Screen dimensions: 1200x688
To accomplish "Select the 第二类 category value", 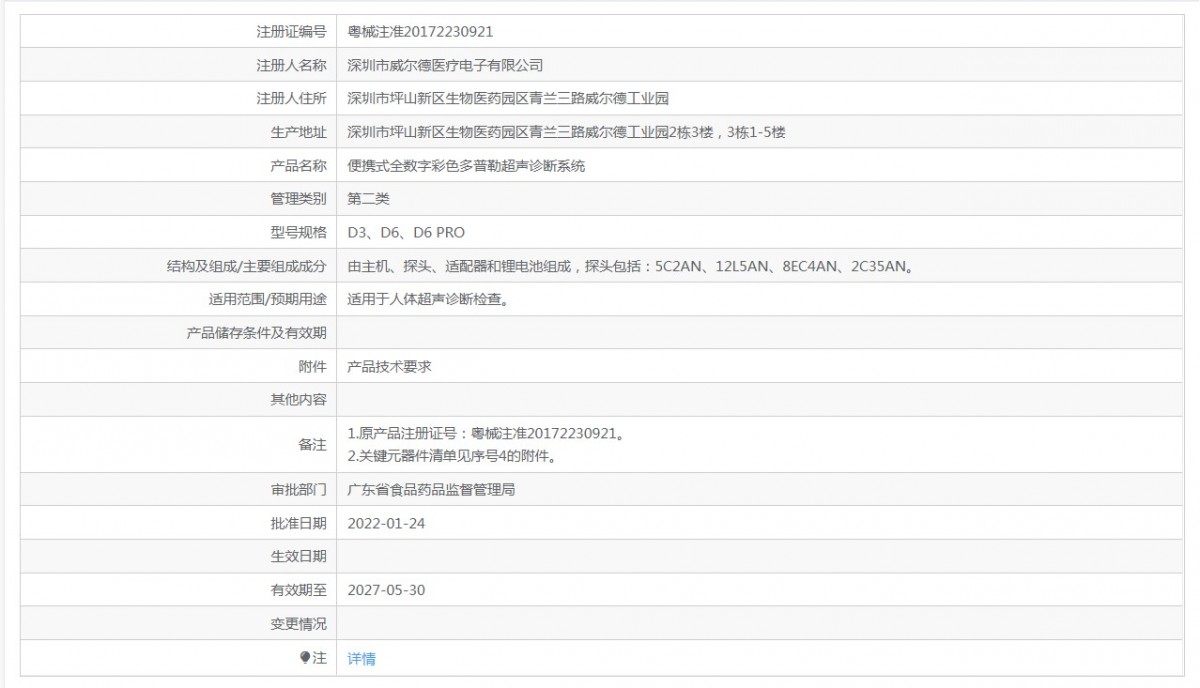I will point(368,199).
